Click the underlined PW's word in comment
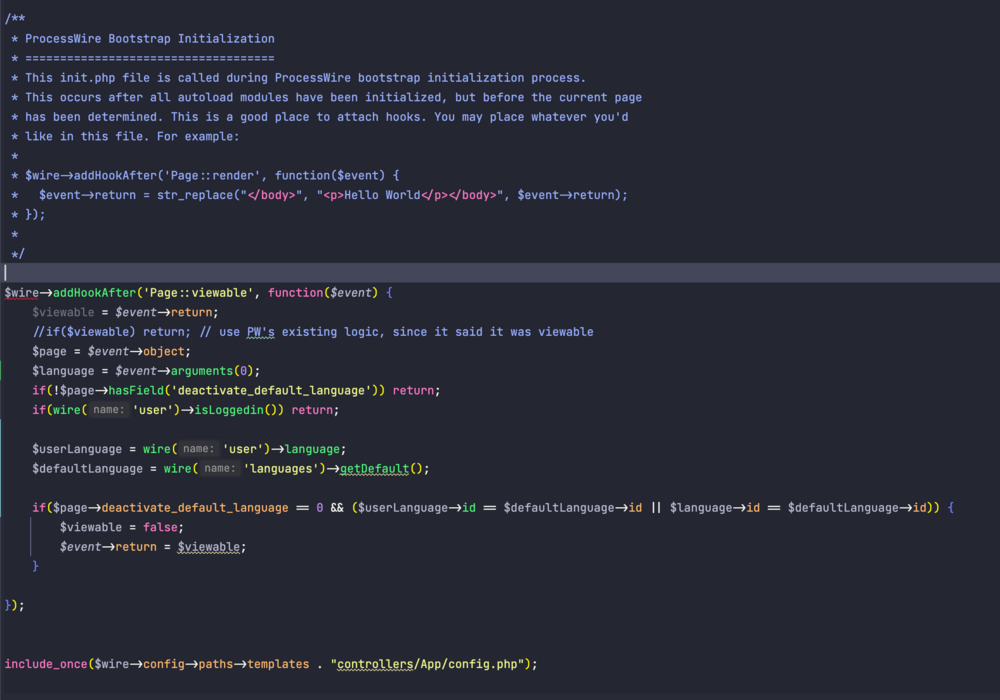 261,331
